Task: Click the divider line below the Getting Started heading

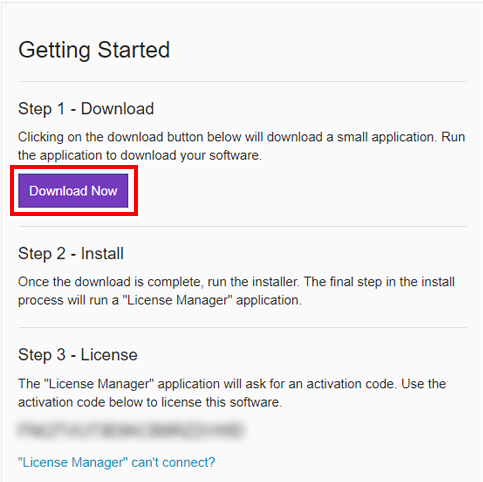Action: 242,81
